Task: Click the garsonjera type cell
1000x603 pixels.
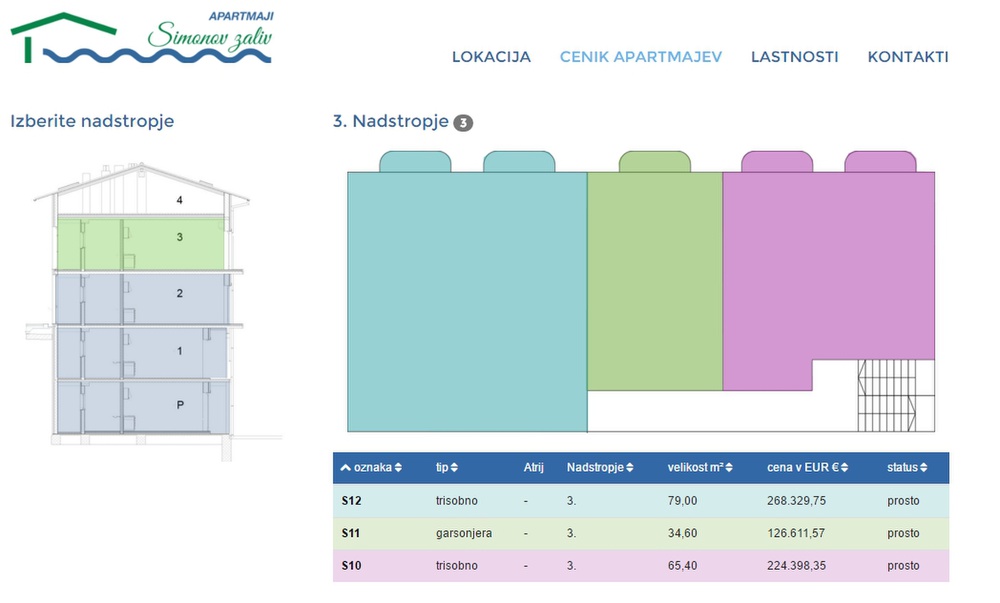Action: click(464, 534)
